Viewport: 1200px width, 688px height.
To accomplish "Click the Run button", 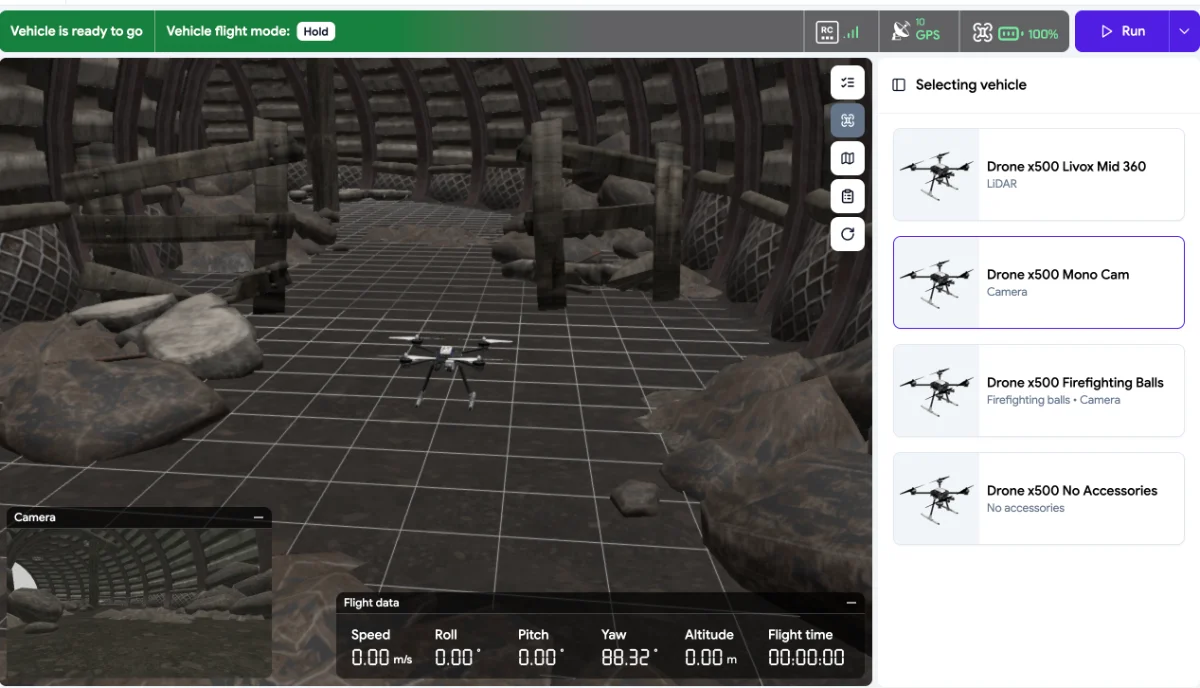I will click(1122, 32).
